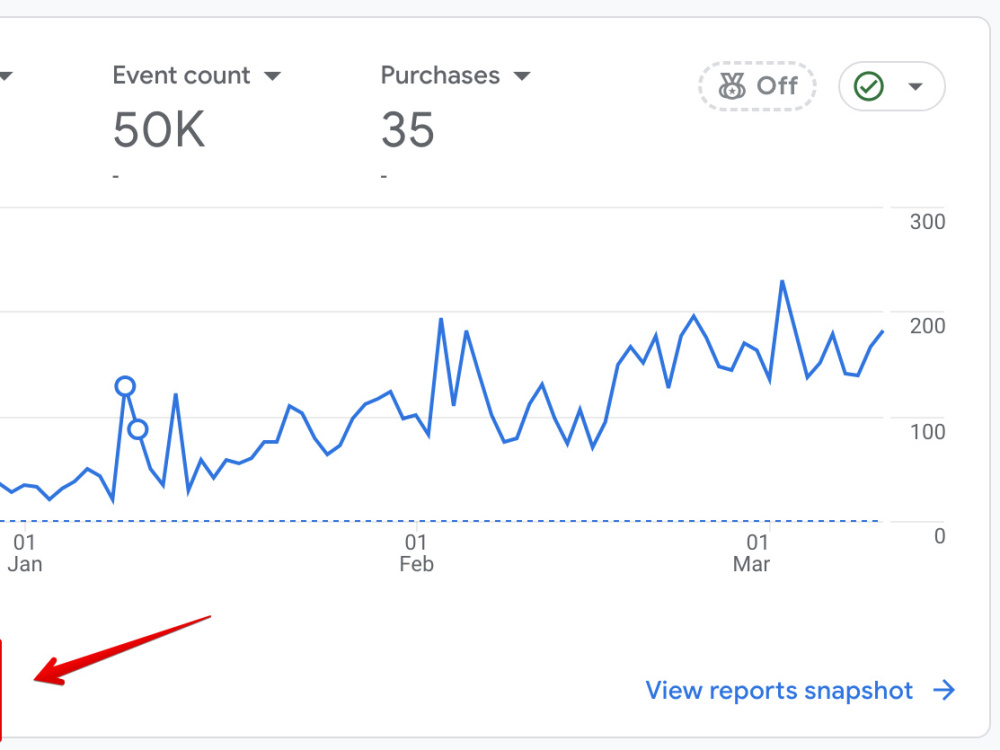Open the Purchases metric dropdown arrow
1000x750 pixels.
click(522, 77)
